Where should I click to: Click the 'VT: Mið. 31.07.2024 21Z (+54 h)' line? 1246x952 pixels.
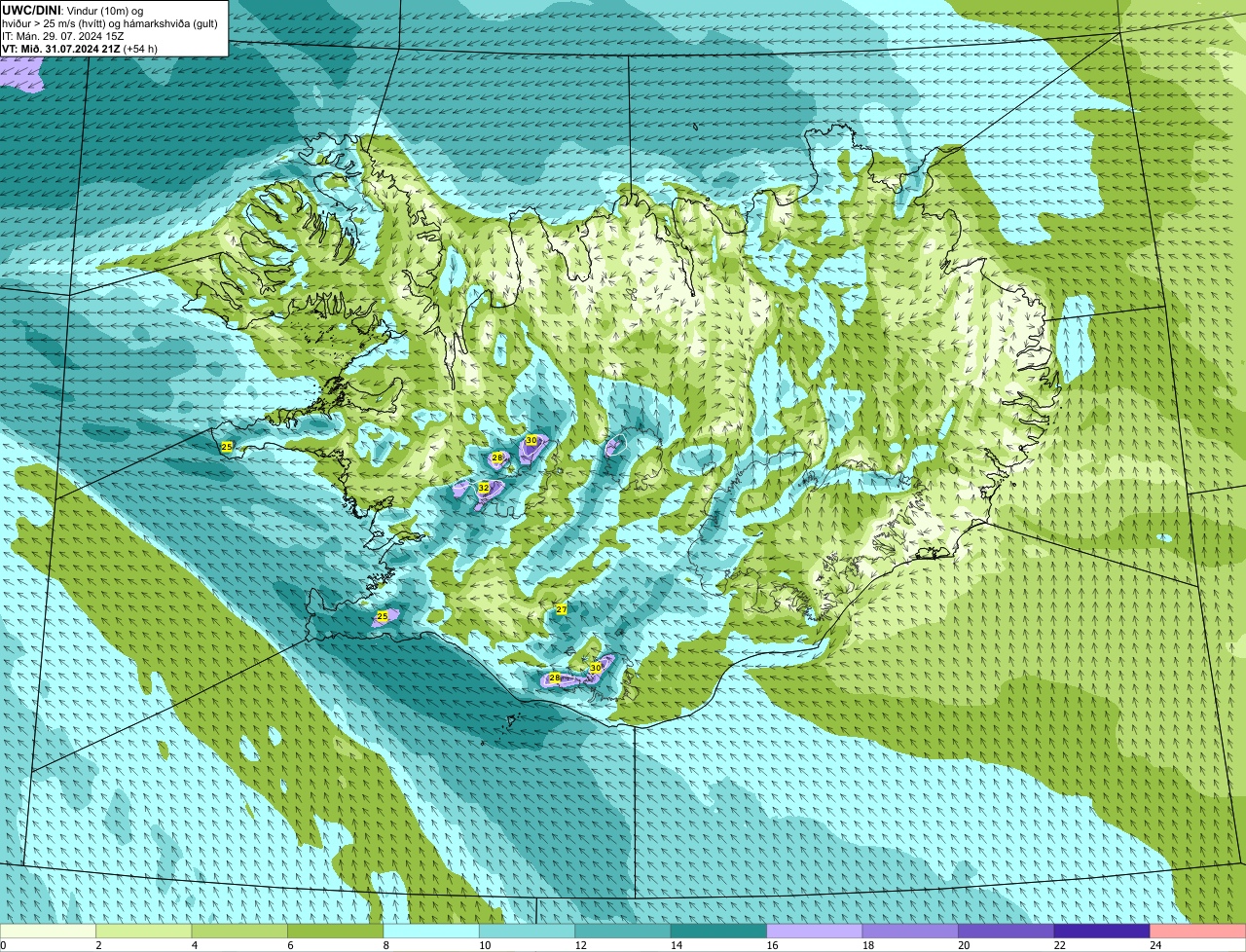(80, 49)
